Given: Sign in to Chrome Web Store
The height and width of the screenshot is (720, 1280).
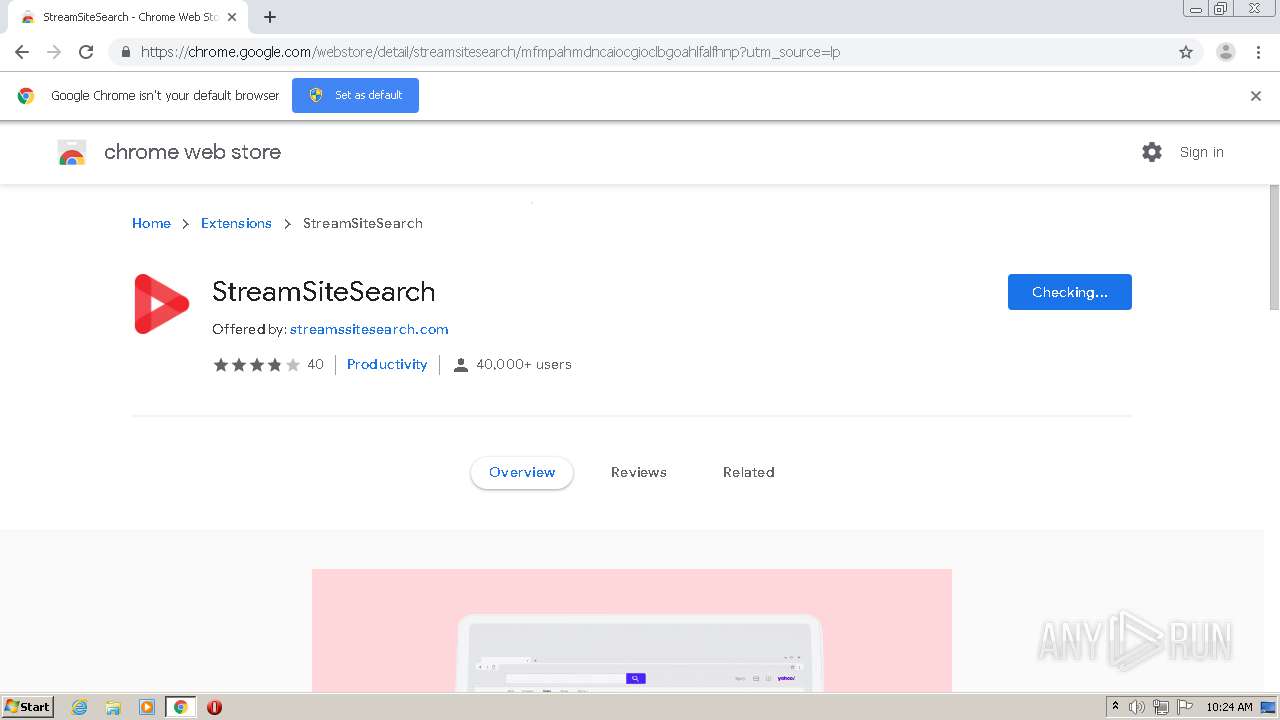Looking at the screenshot, I should (1201, 152).
